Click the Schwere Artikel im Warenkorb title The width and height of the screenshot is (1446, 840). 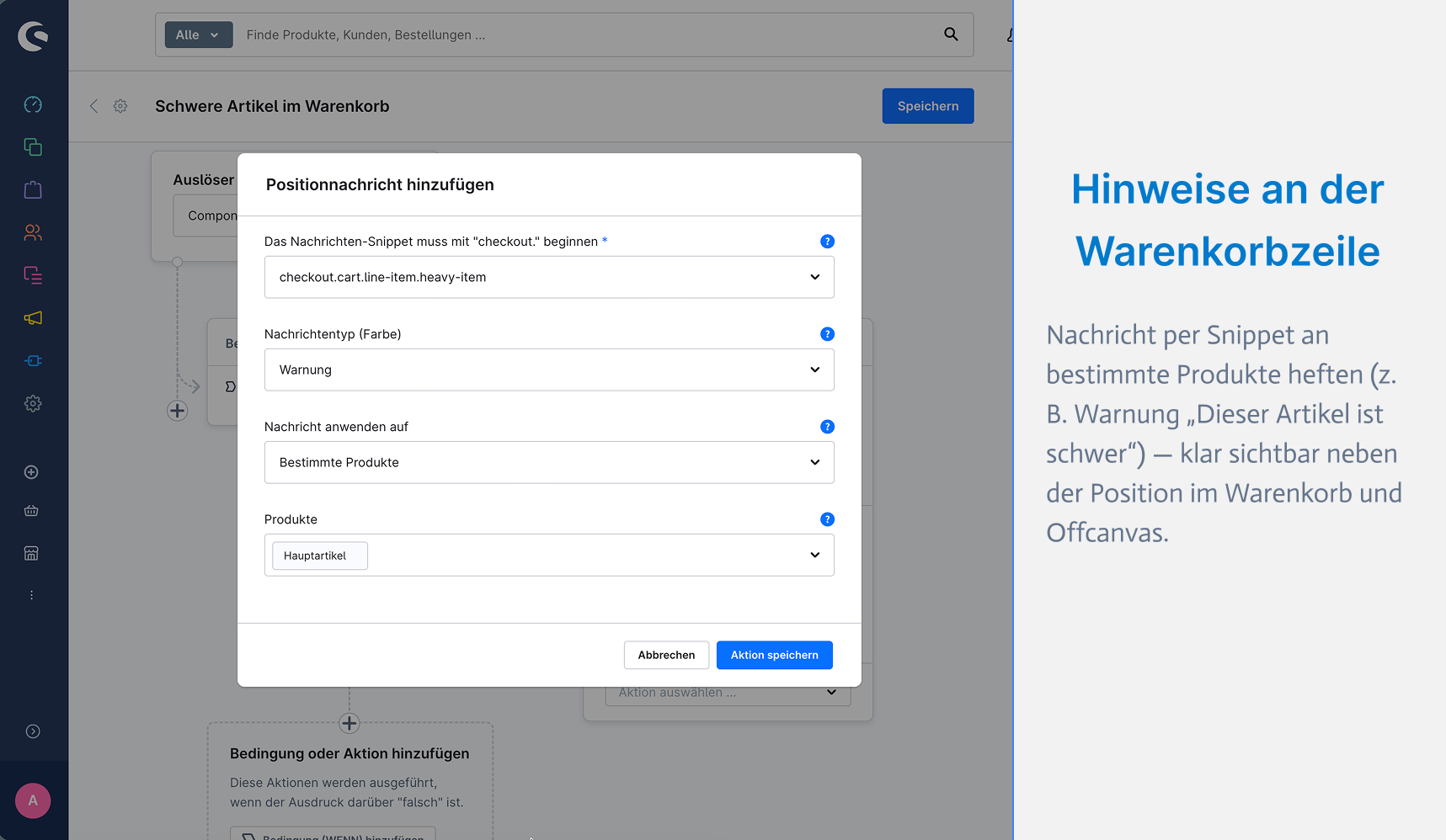point(272,106)
